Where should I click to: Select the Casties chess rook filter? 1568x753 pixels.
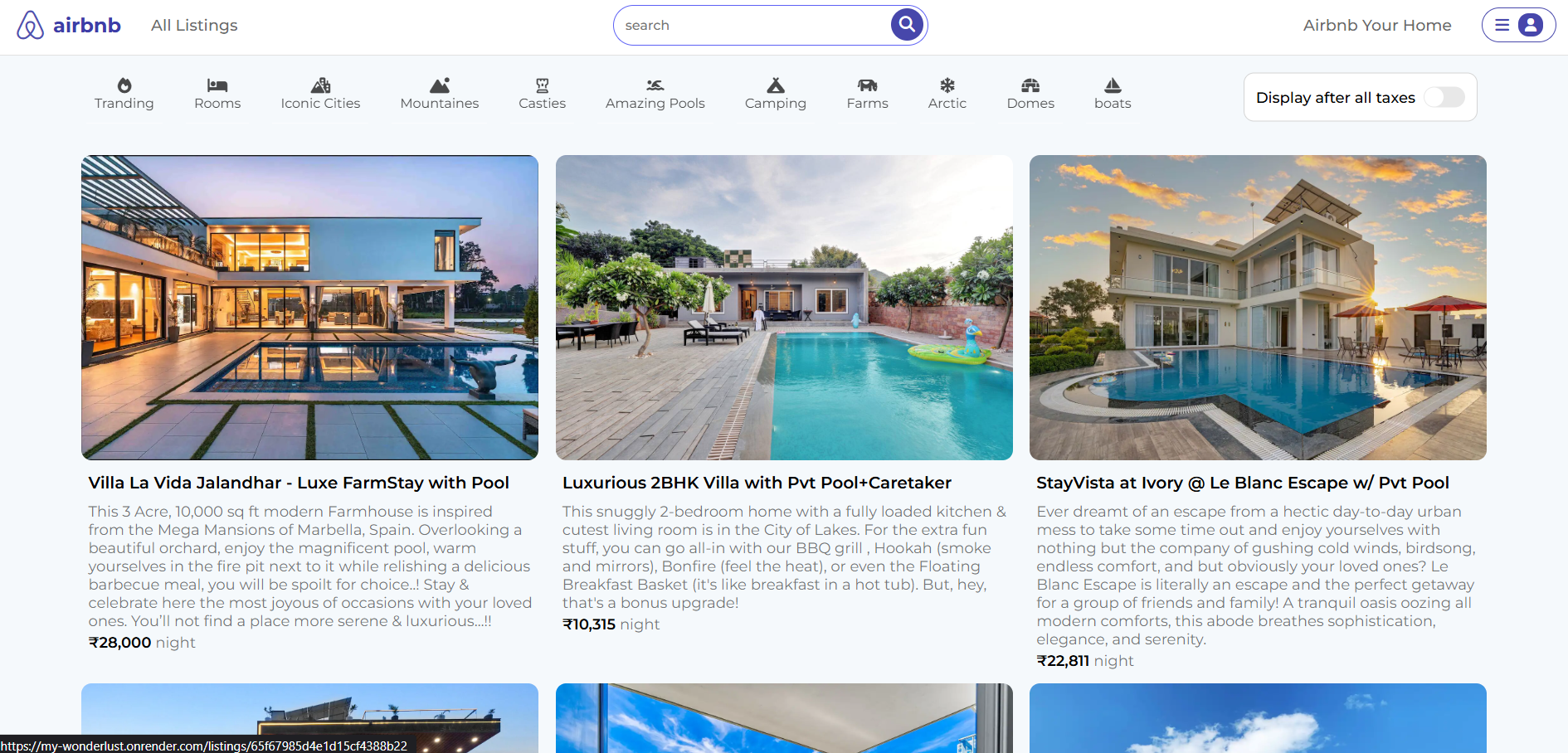point(543,85)
